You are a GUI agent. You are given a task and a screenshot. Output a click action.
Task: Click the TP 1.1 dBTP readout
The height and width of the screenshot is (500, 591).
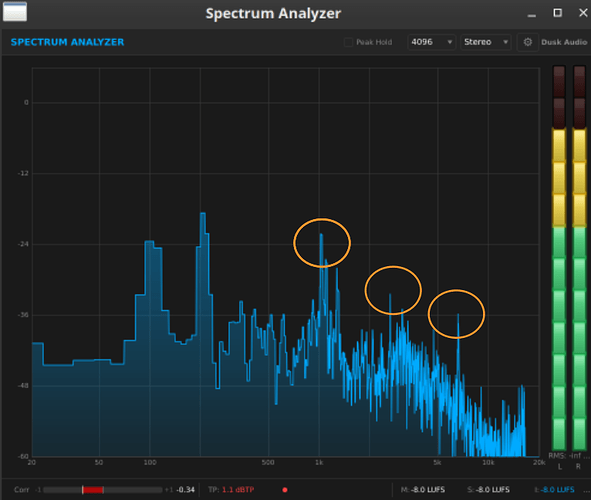[x=231, y=490]
